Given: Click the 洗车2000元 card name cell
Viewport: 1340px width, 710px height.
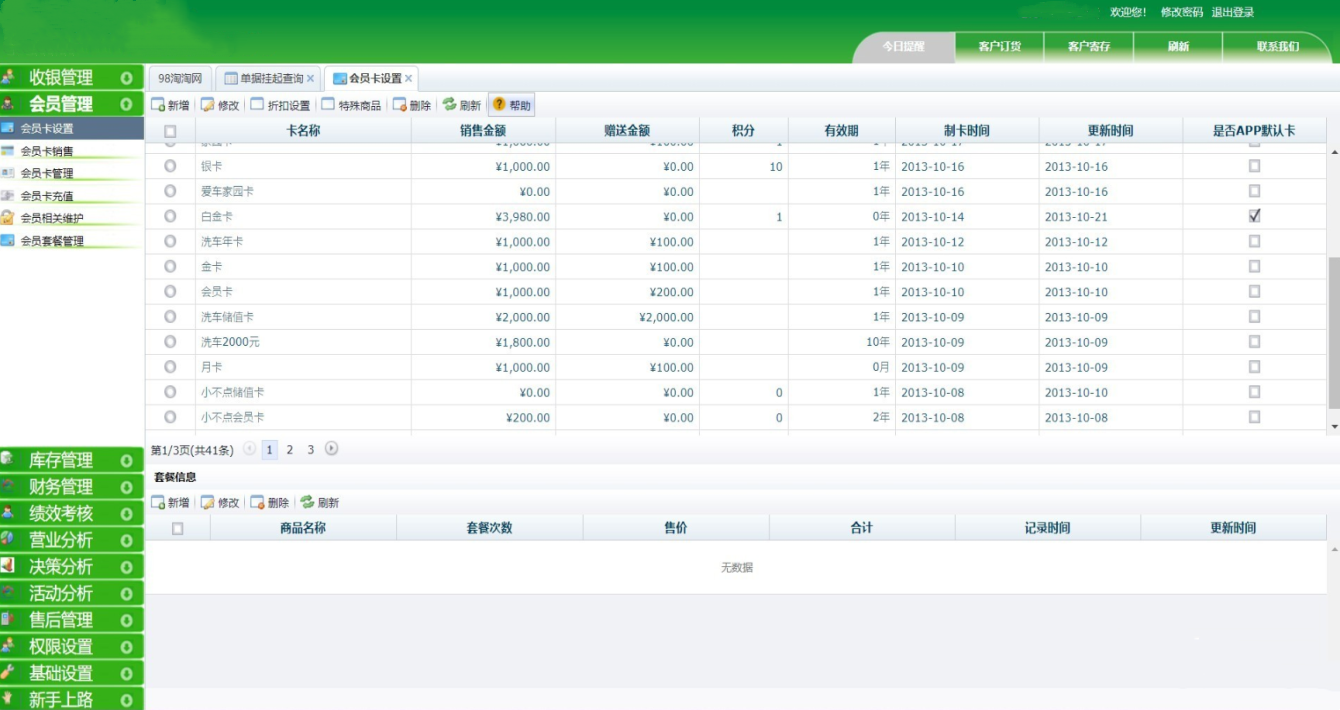Looking at the screenshot, I should [304, 342].
